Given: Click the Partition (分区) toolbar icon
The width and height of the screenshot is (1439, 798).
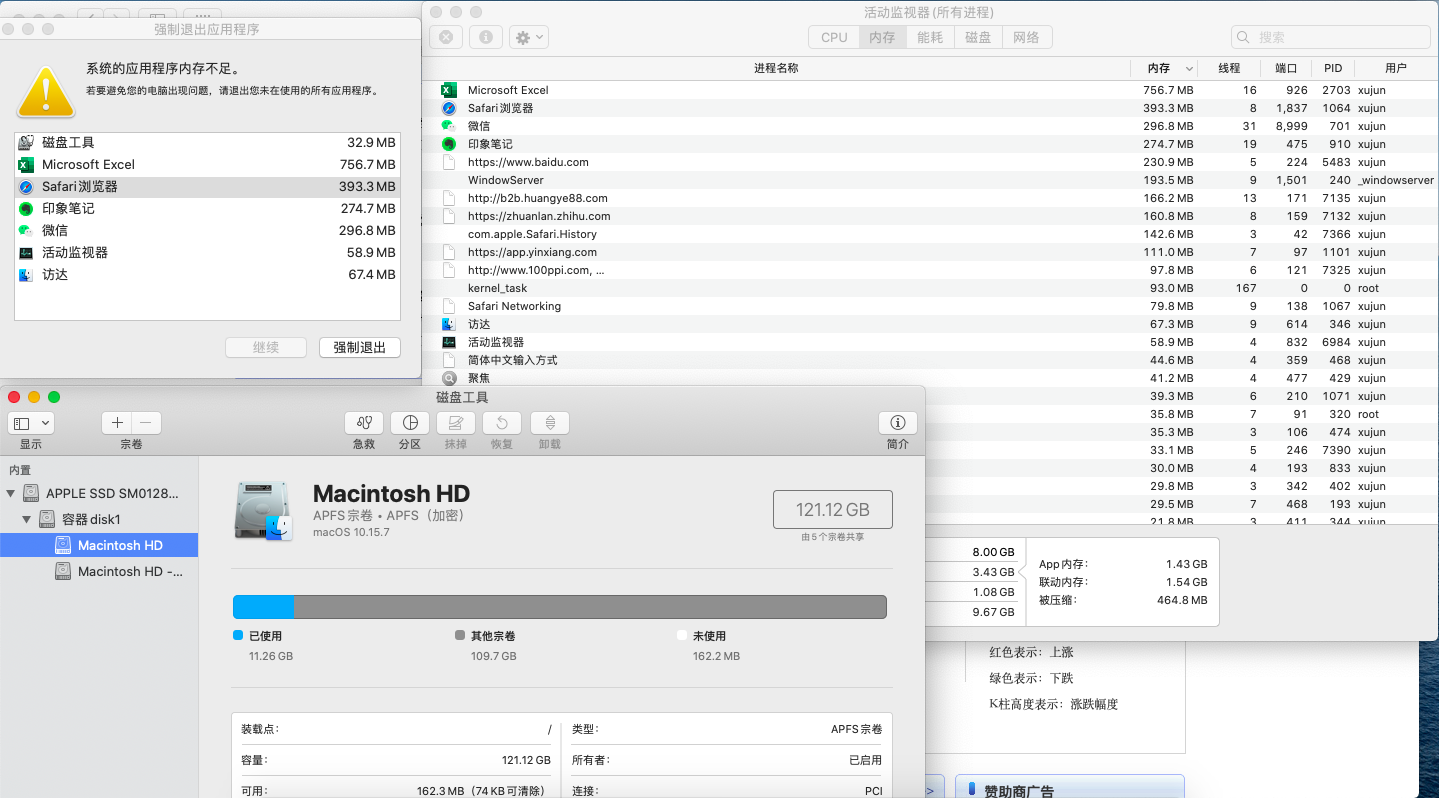Looking at the screenshot, I should pos(410,423).
